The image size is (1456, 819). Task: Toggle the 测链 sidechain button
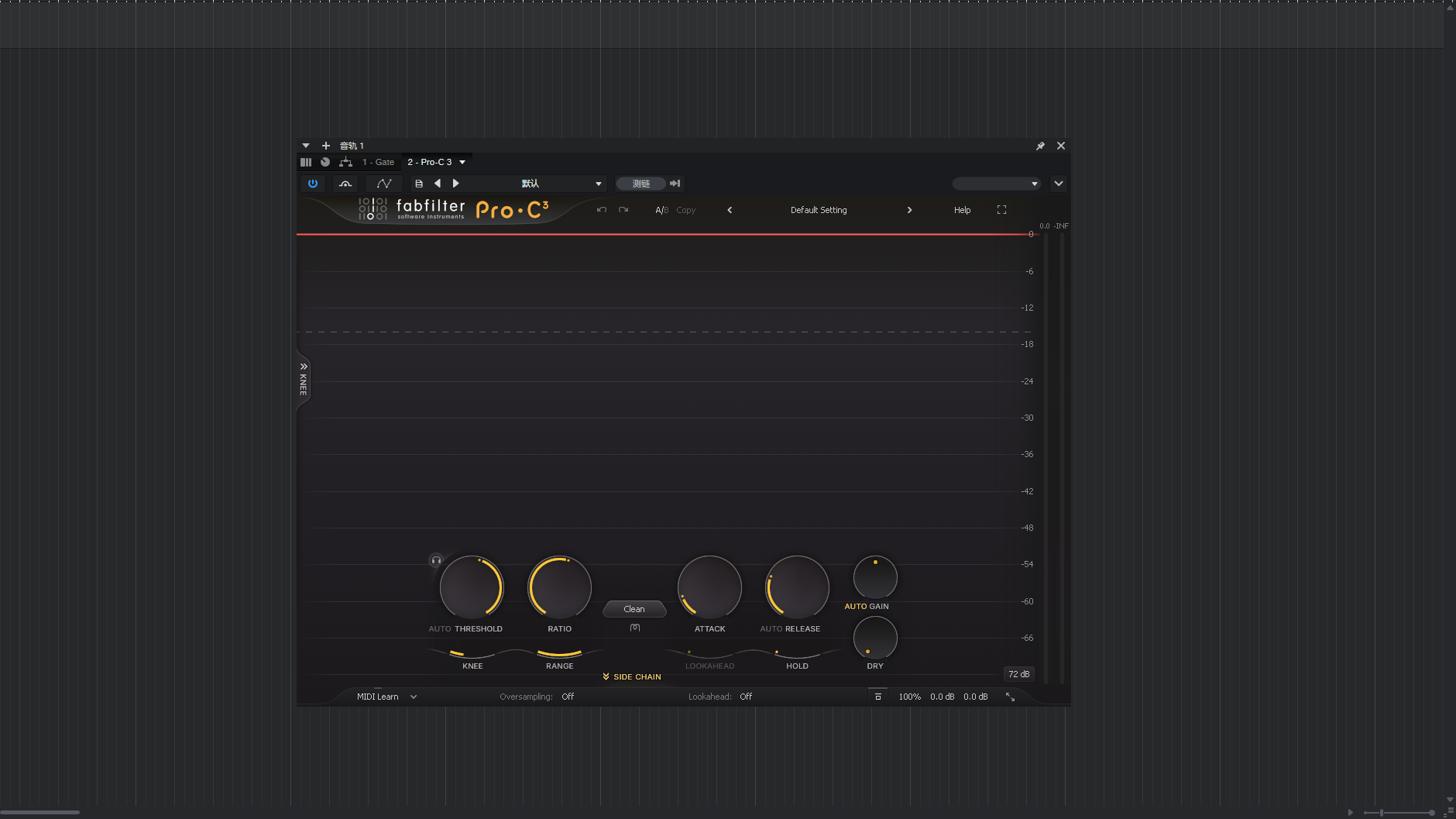click(x=639, y=184)
